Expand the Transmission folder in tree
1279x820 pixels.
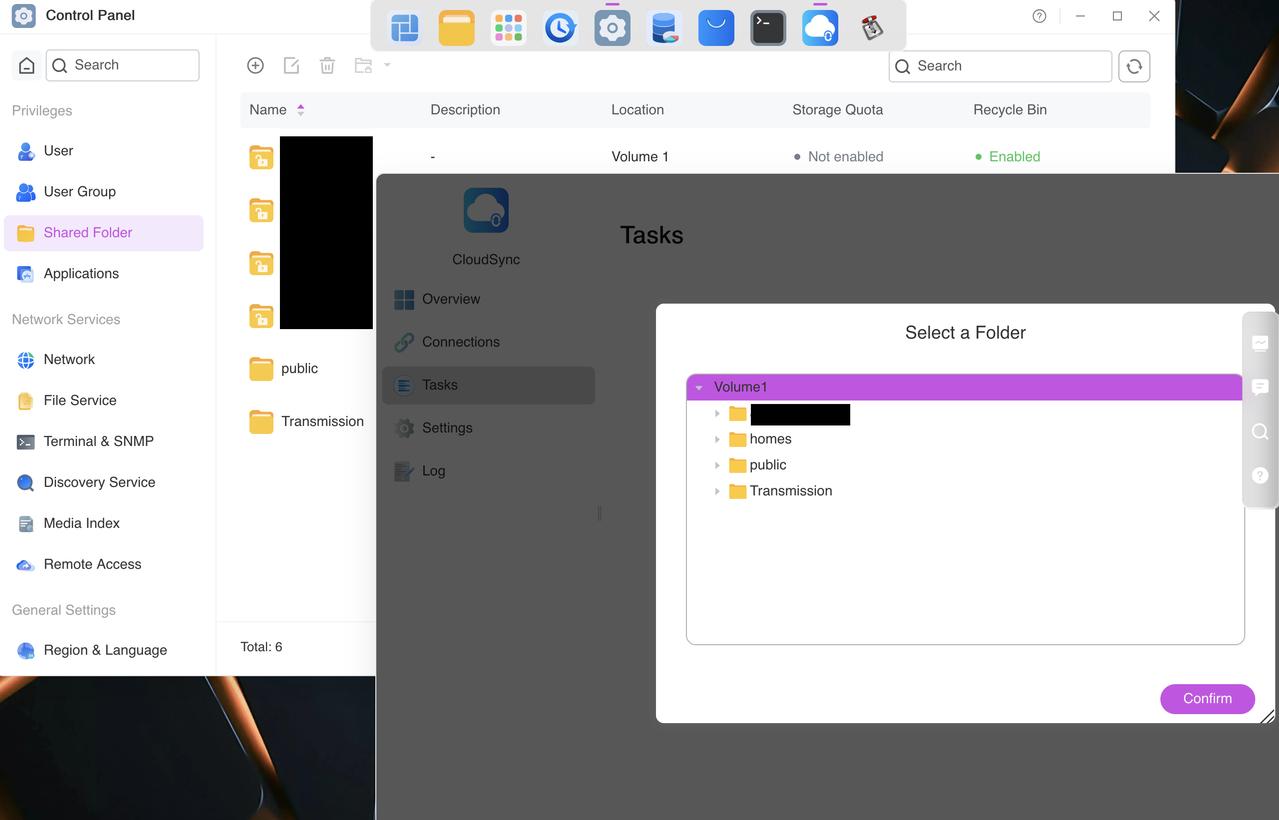(x=717, y=491)
